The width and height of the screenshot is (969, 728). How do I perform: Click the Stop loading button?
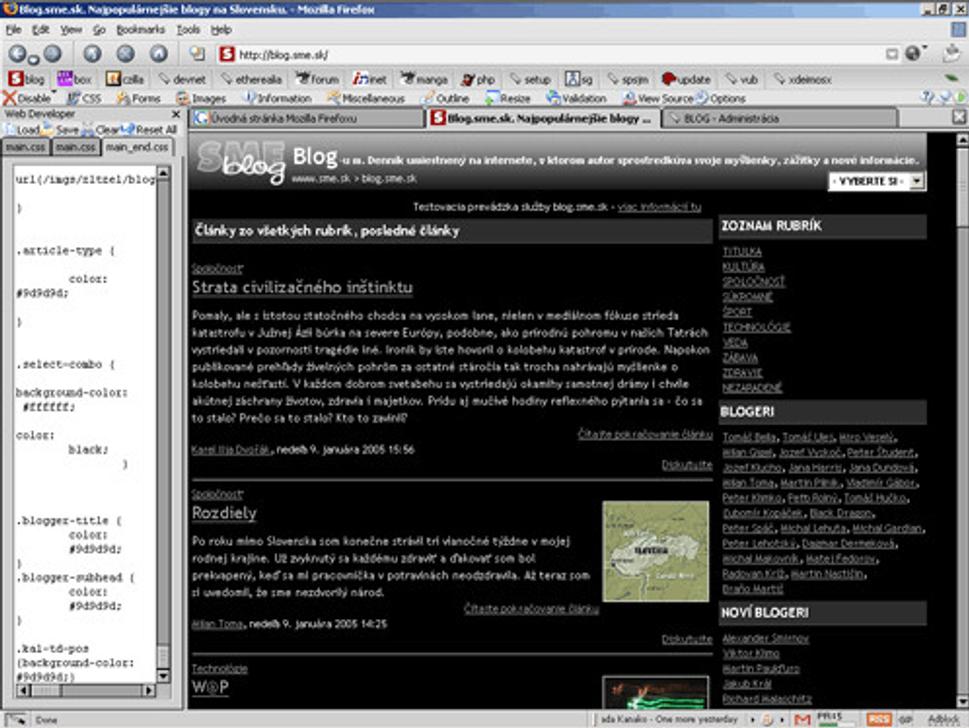125,54
